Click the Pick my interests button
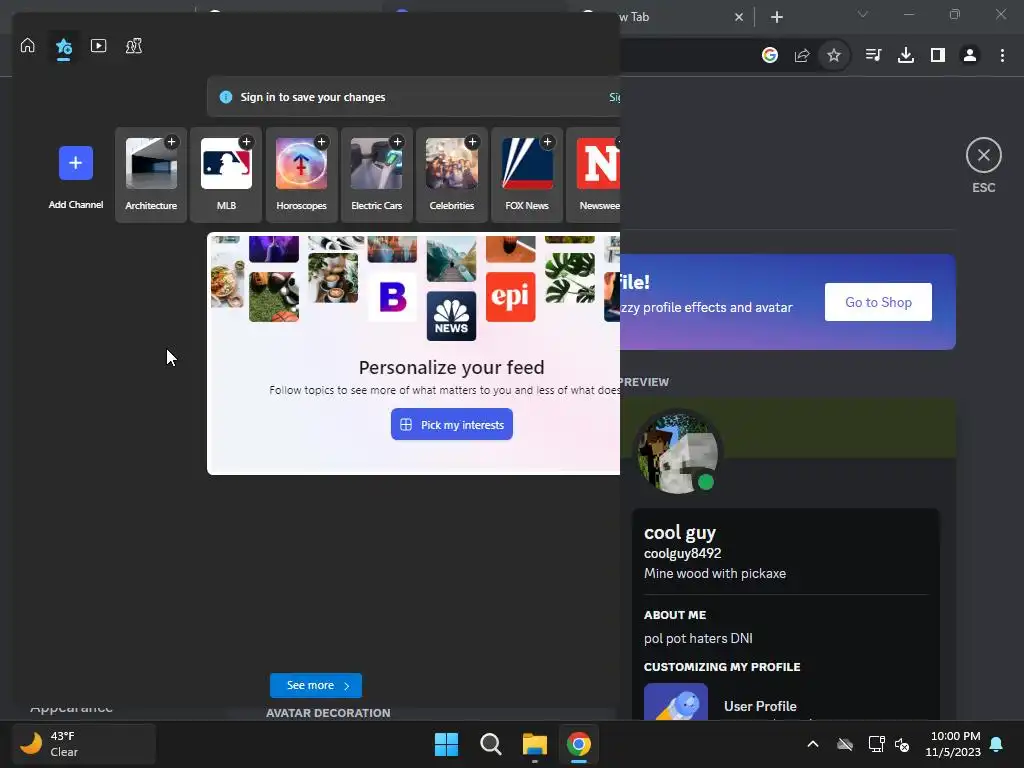 point(452,424)
